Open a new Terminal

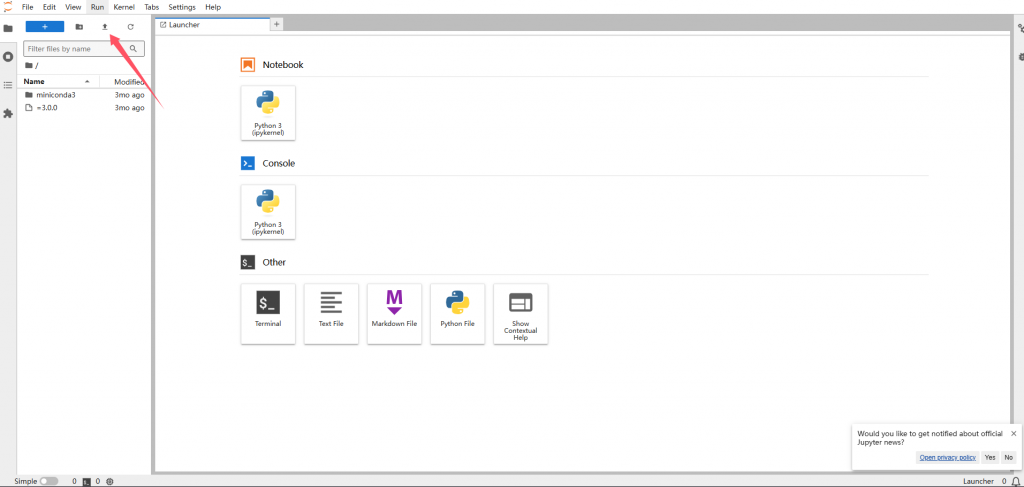(x=268, y=313)
